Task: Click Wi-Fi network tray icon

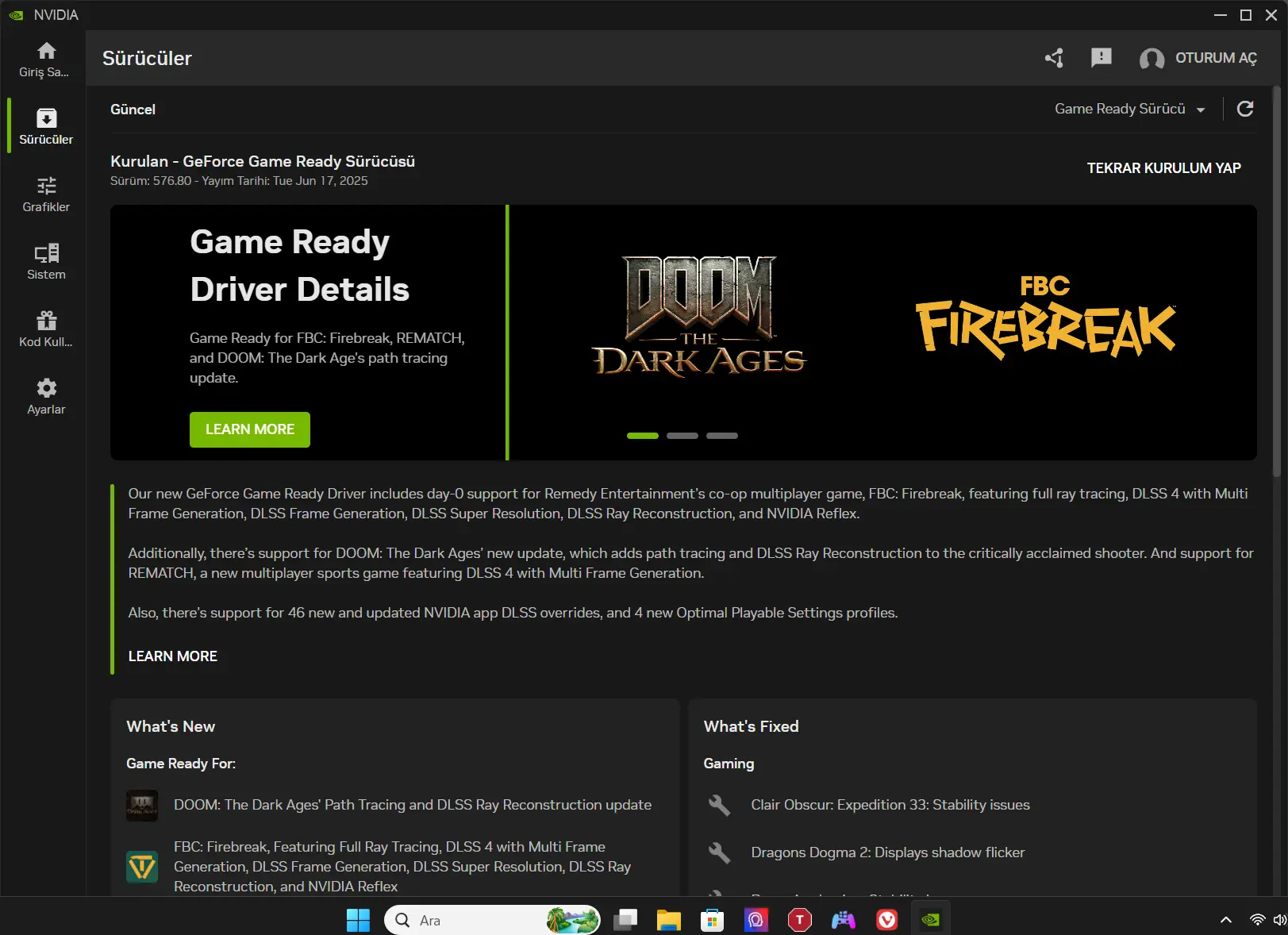Action: [x=1257, y=920]
